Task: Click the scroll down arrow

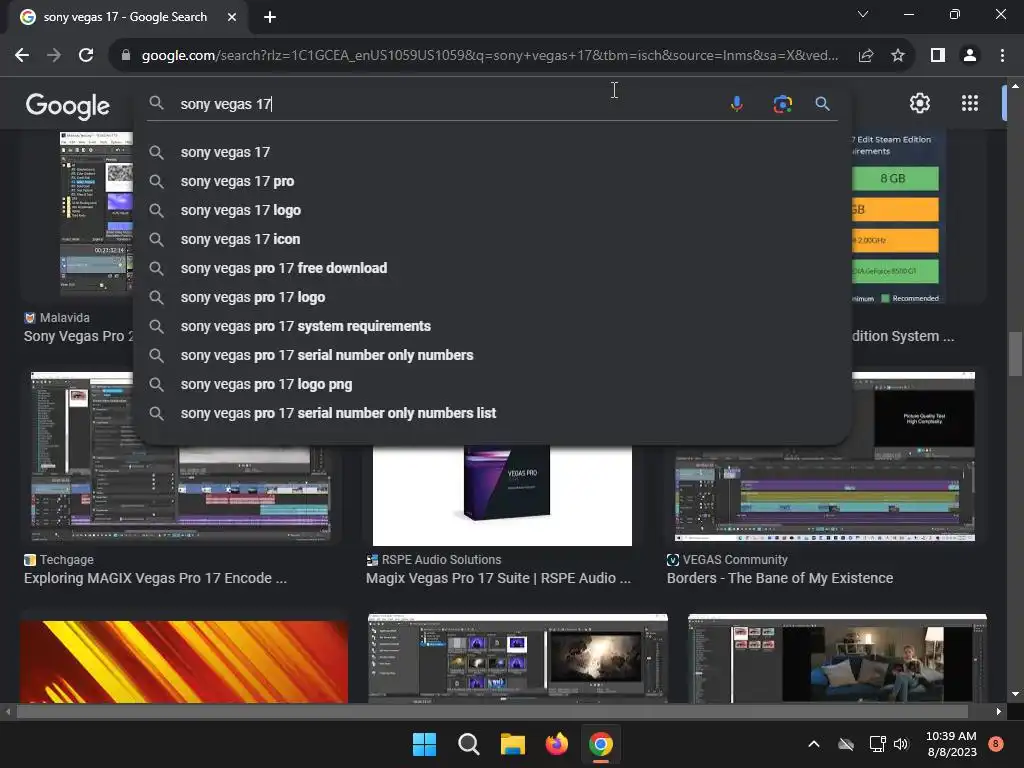Action: coord(1015,694)
